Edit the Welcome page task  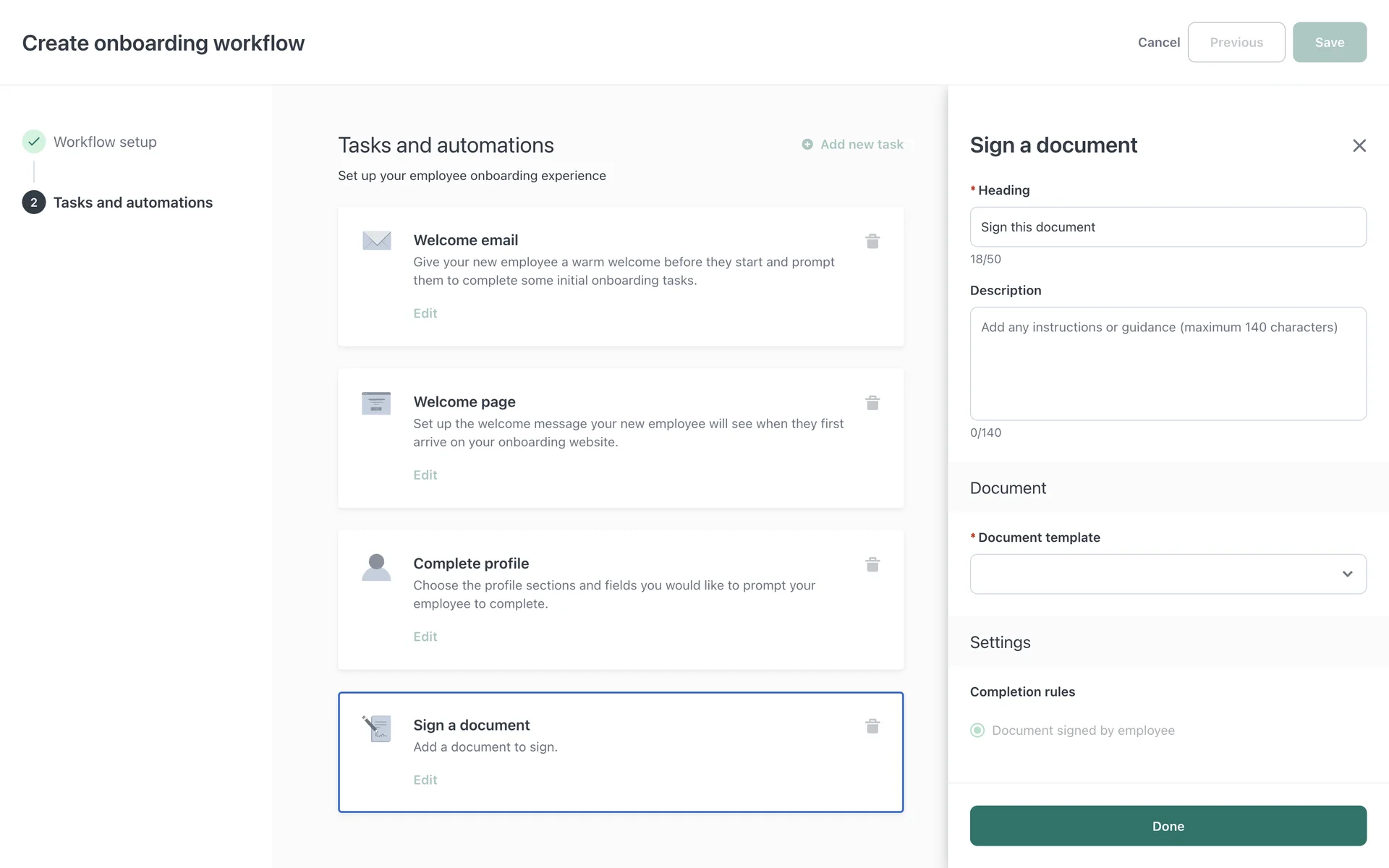(425, 475)
